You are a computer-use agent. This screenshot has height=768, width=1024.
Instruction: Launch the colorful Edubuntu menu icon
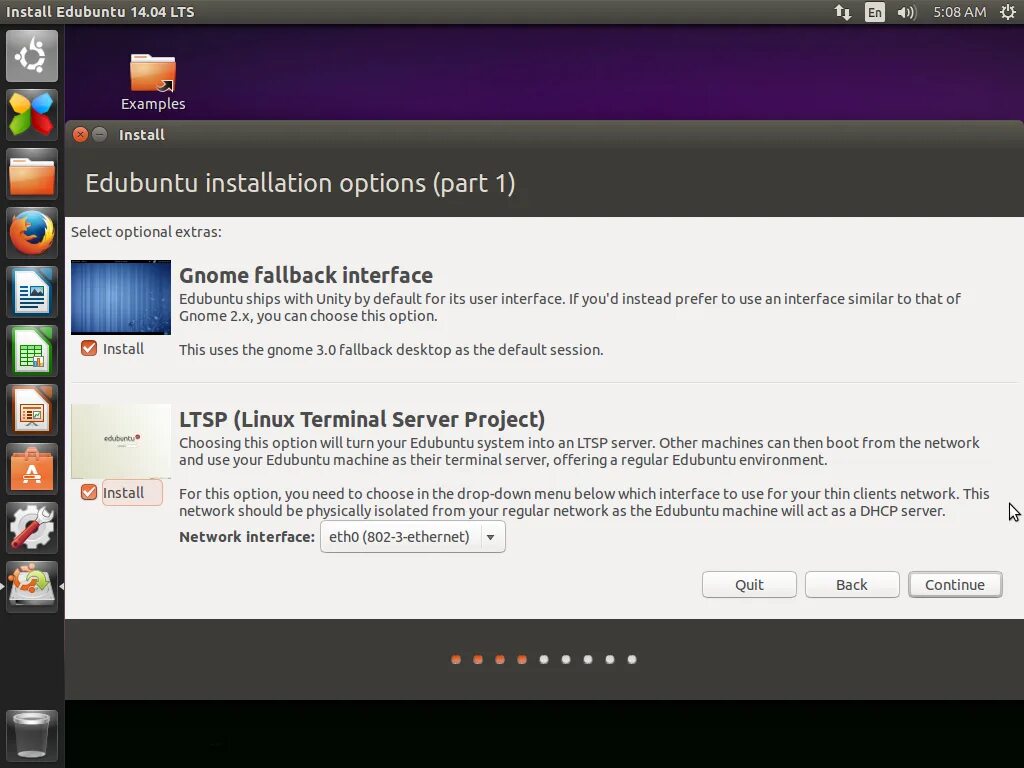[x=32, y=114]
